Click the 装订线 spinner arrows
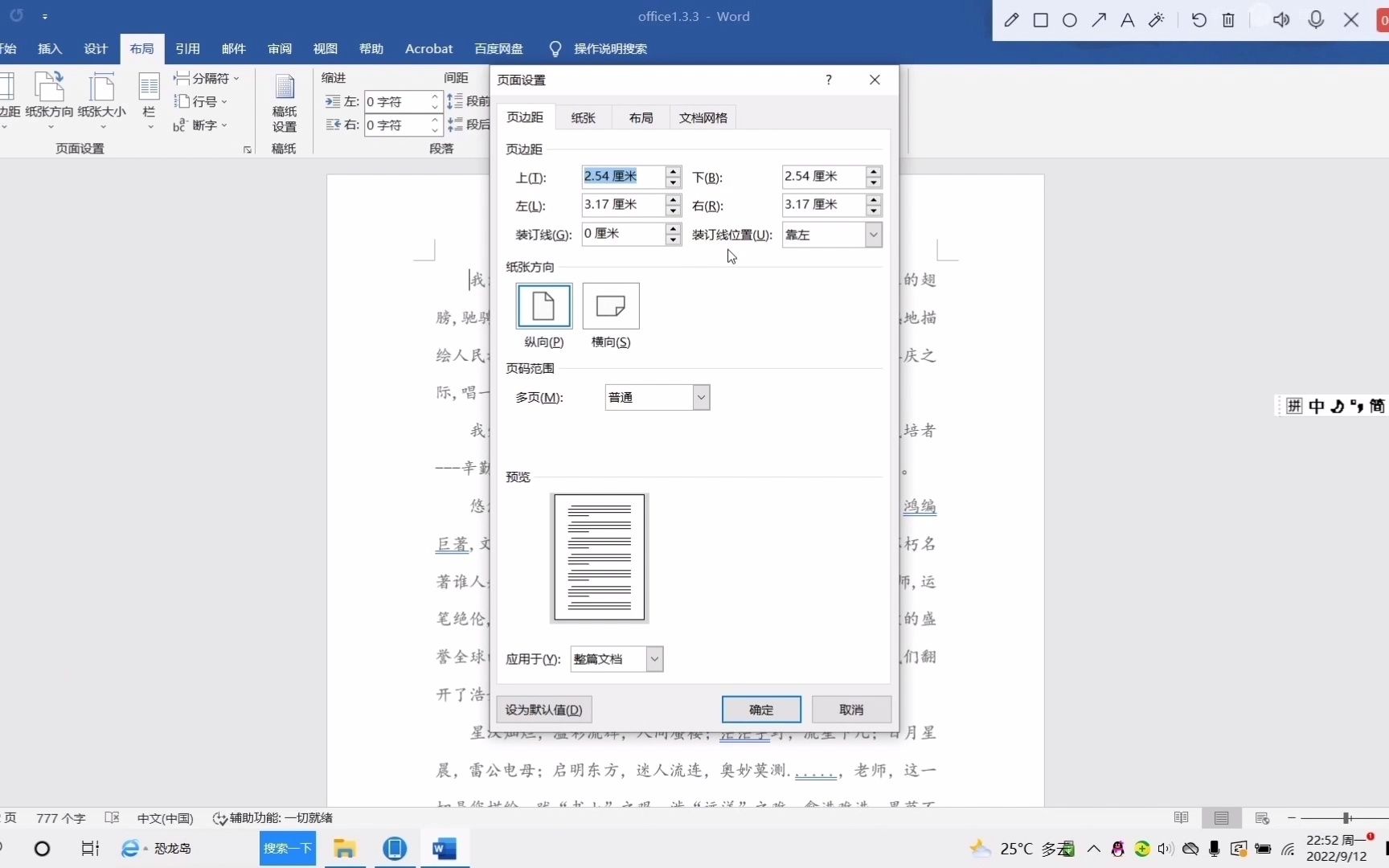Image resolution: width=1389 pixels, height=868 pixels. (674, 235)
